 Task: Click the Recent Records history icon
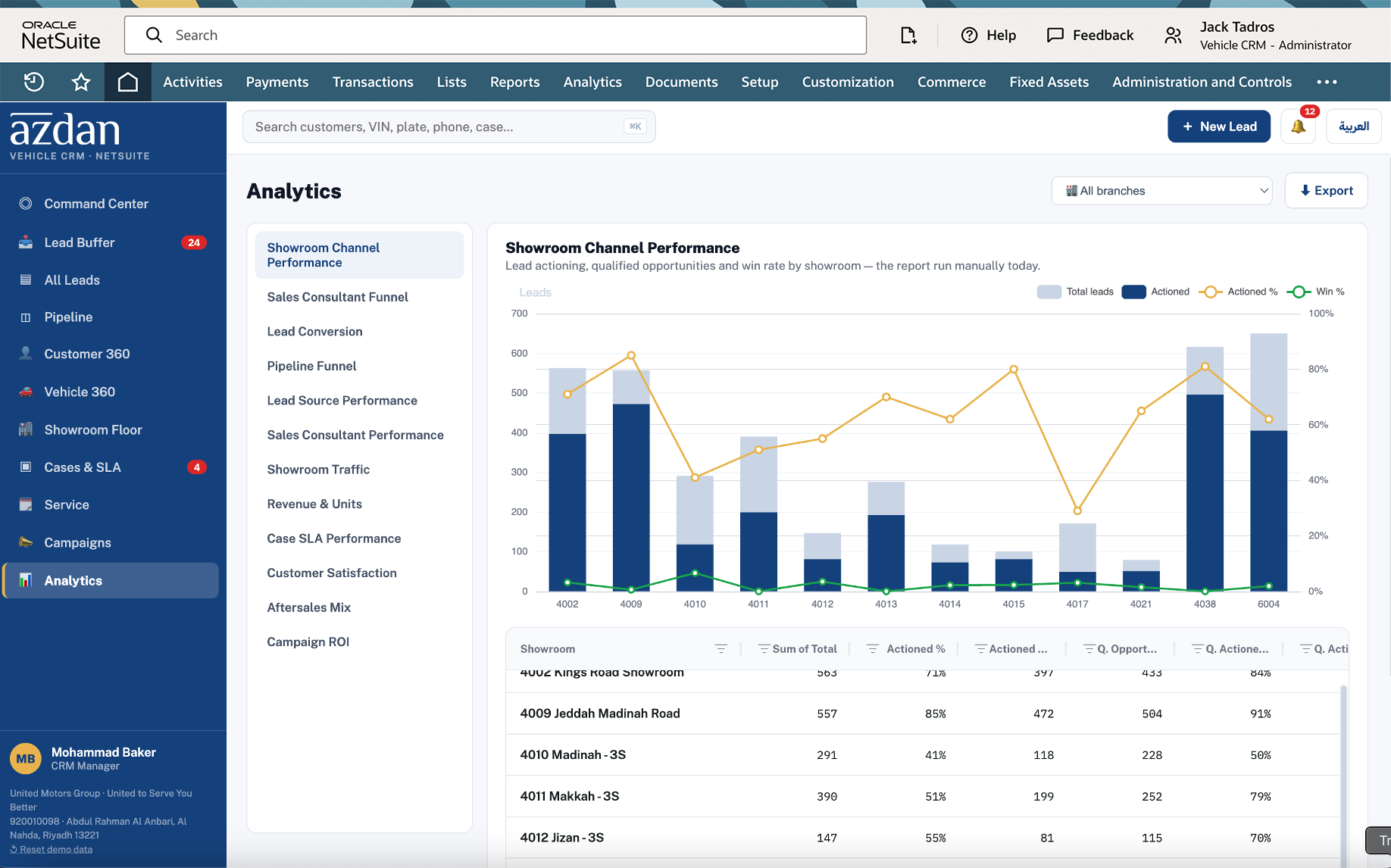[34, 82]
